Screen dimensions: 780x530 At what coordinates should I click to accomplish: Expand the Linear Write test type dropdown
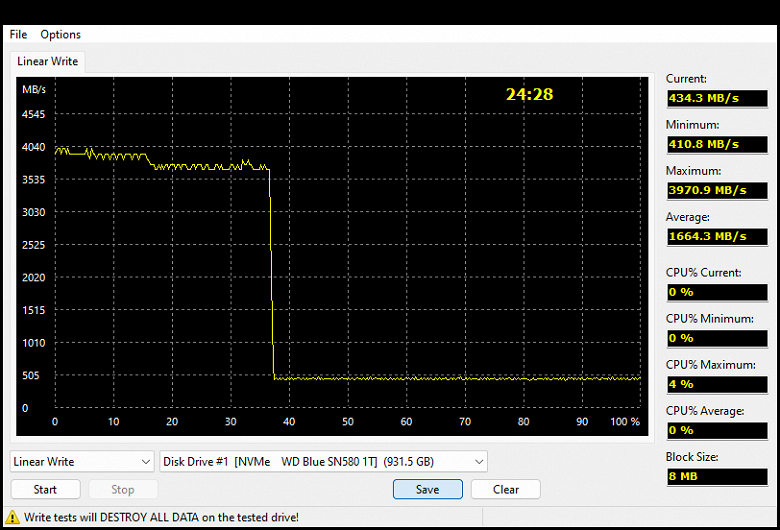[82, 461]
